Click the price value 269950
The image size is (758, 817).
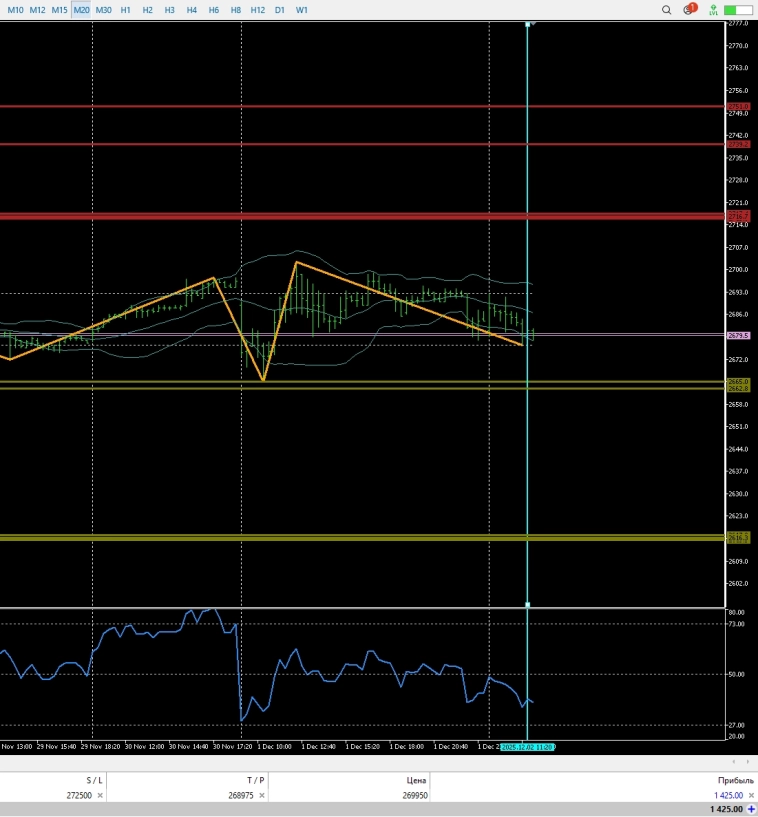[x=415, y=796]
